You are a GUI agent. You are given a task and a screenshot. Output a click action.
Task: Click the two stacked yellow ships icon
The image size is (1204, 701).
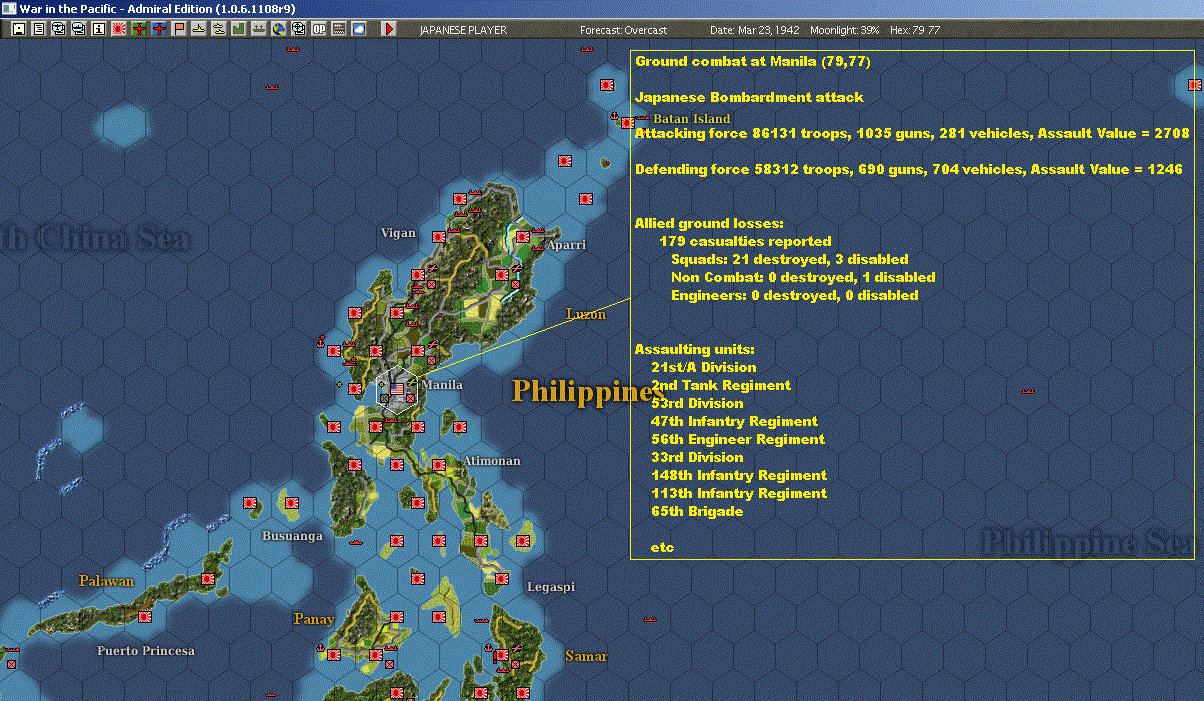219,29
